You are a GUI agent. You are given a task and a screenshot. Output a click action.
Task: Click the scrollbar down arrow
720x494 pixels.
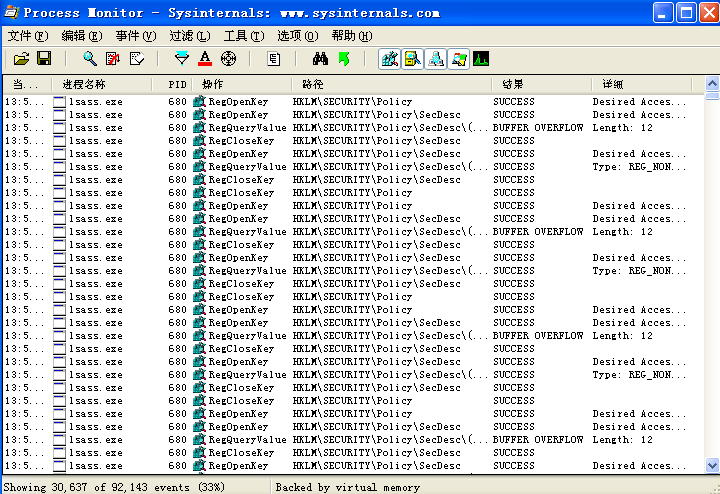point(712,466)
